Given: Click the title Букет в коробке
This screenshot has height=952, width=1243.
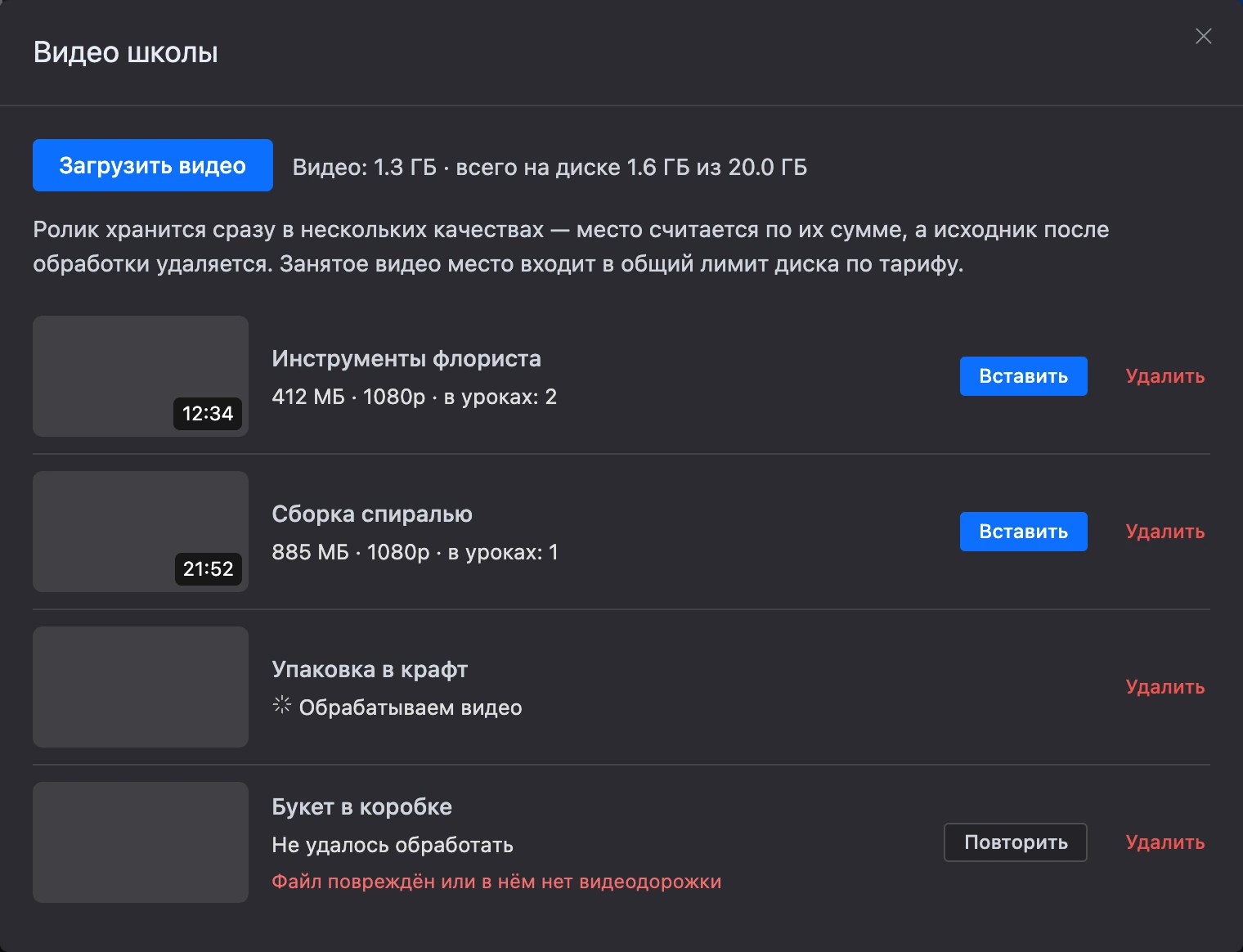Looking at the screenshot, I should (x=361, y=807).
